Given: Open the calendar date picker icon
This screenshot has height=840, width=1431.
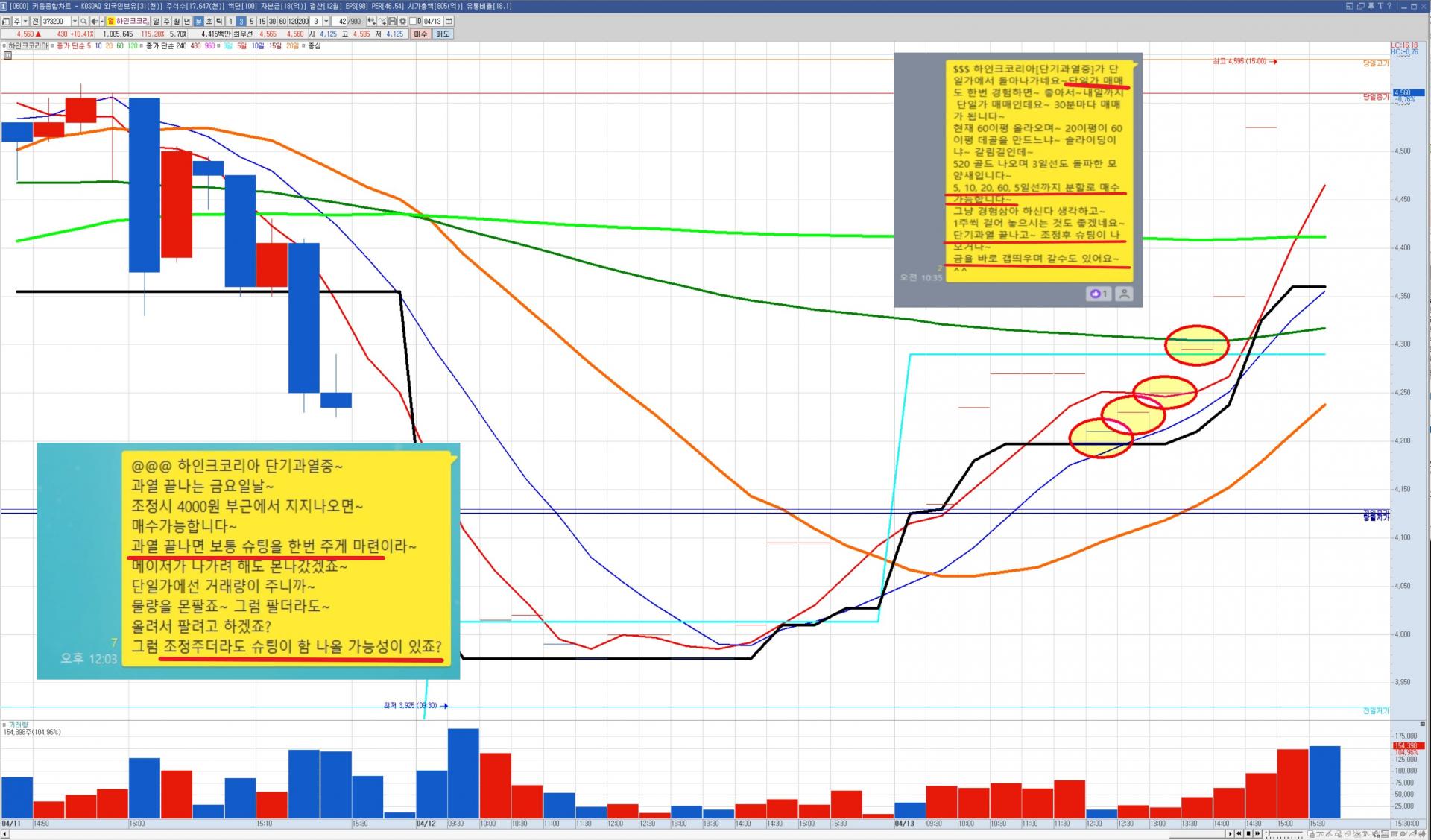Looking at the screenshot, I should [x=449, y=21].
